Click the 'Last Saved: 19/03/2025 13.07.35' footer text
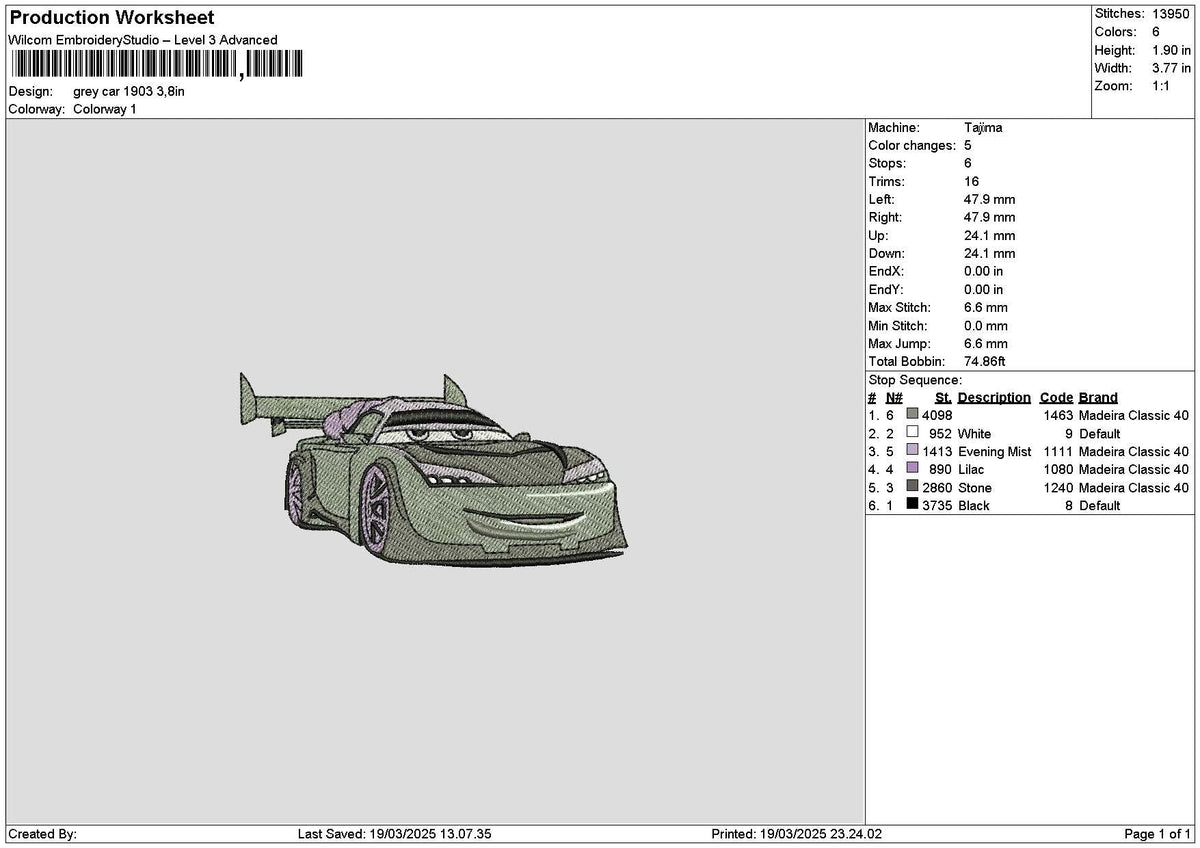Image resolution: width=1200 pixels, height=848 pixels. coord(395,834)
